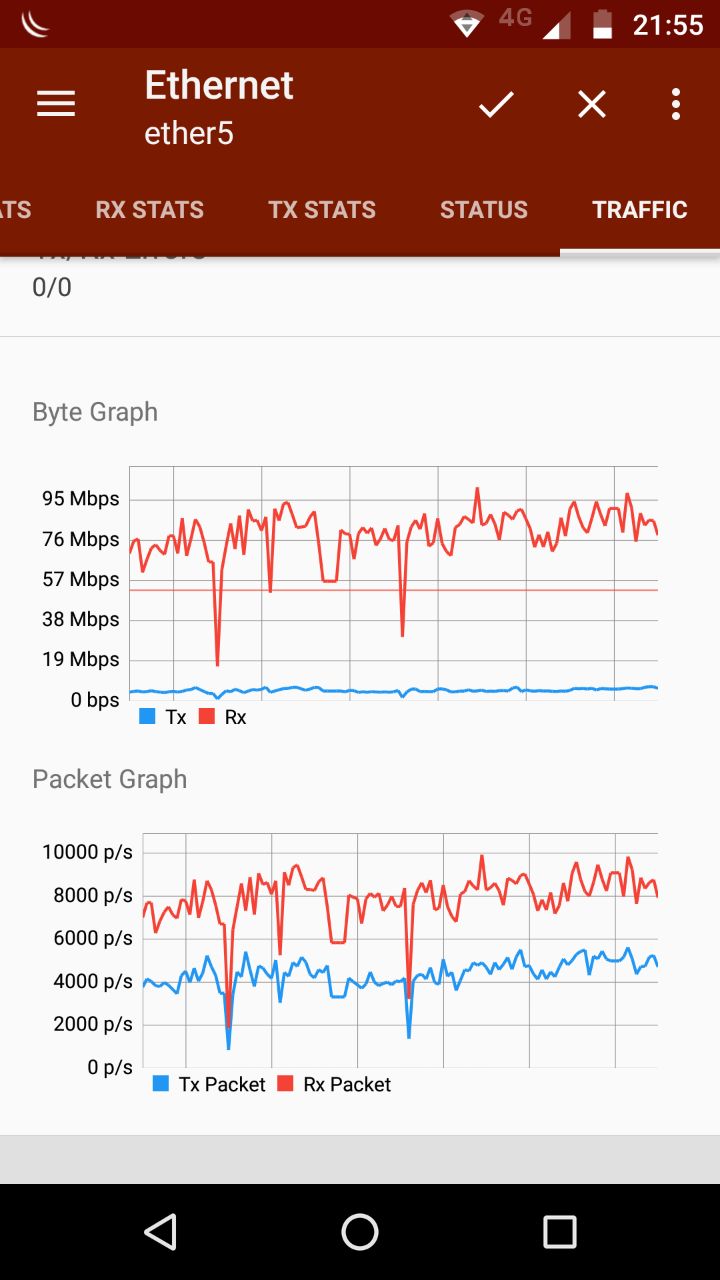The width and height of the screenshot is (720, 1280).
Task: Open the recent apps overview
Action: pyautogui.click(x=560, y=1232)
